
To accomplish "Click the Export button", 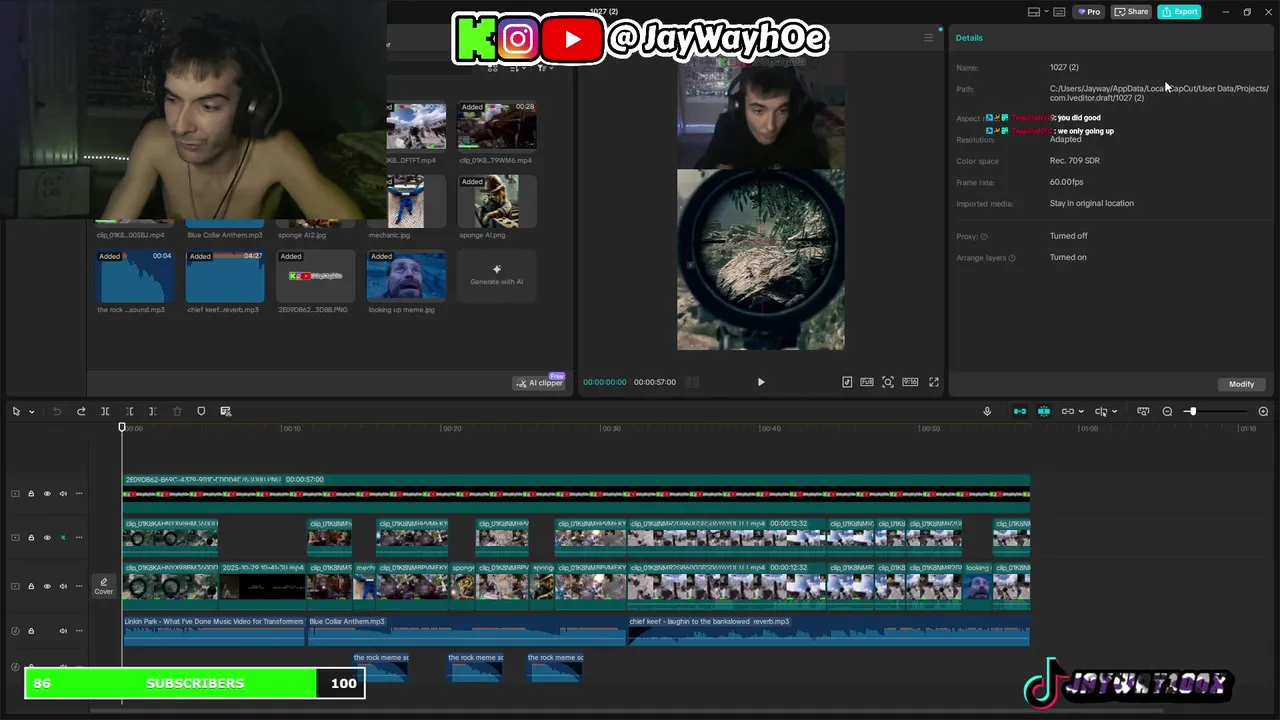I will point(1180,12).
